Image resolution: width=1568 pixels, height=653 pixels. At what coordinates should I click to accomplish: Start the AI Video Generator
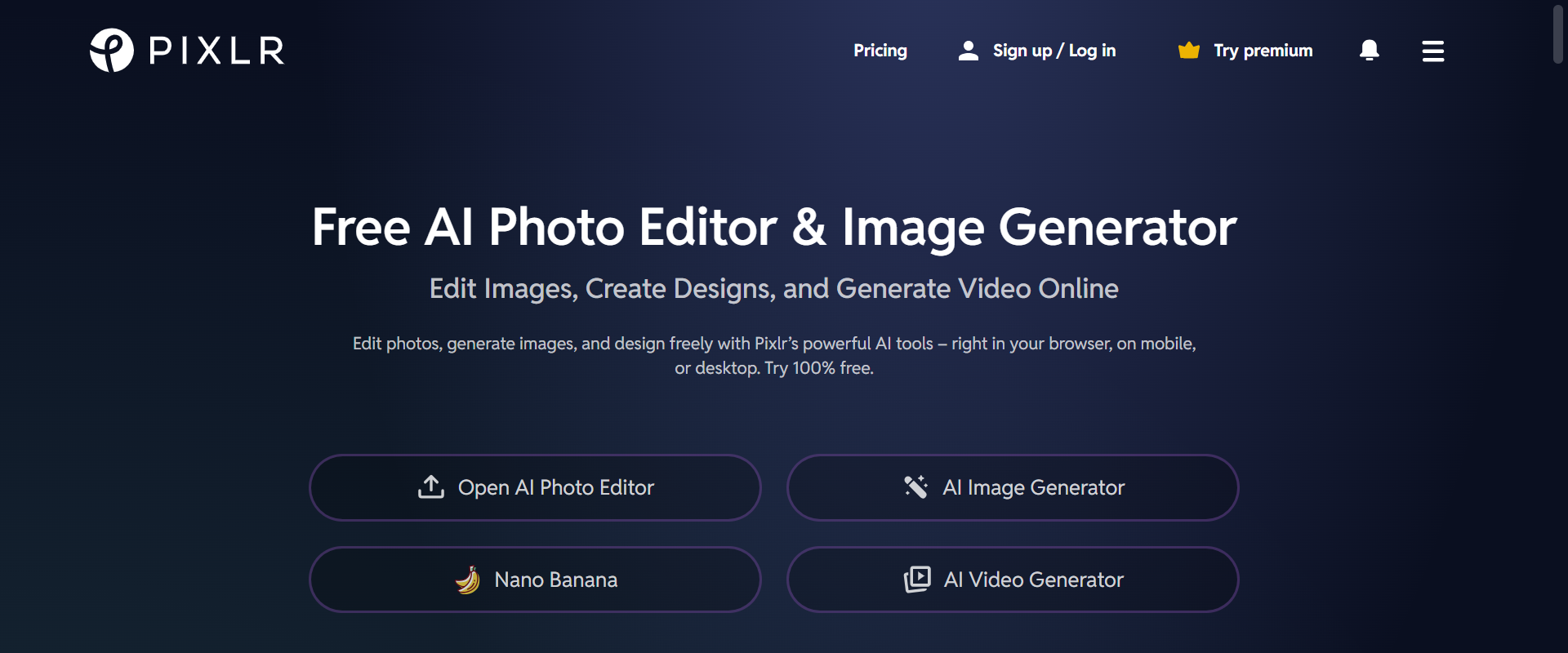tap(1033, 580)
